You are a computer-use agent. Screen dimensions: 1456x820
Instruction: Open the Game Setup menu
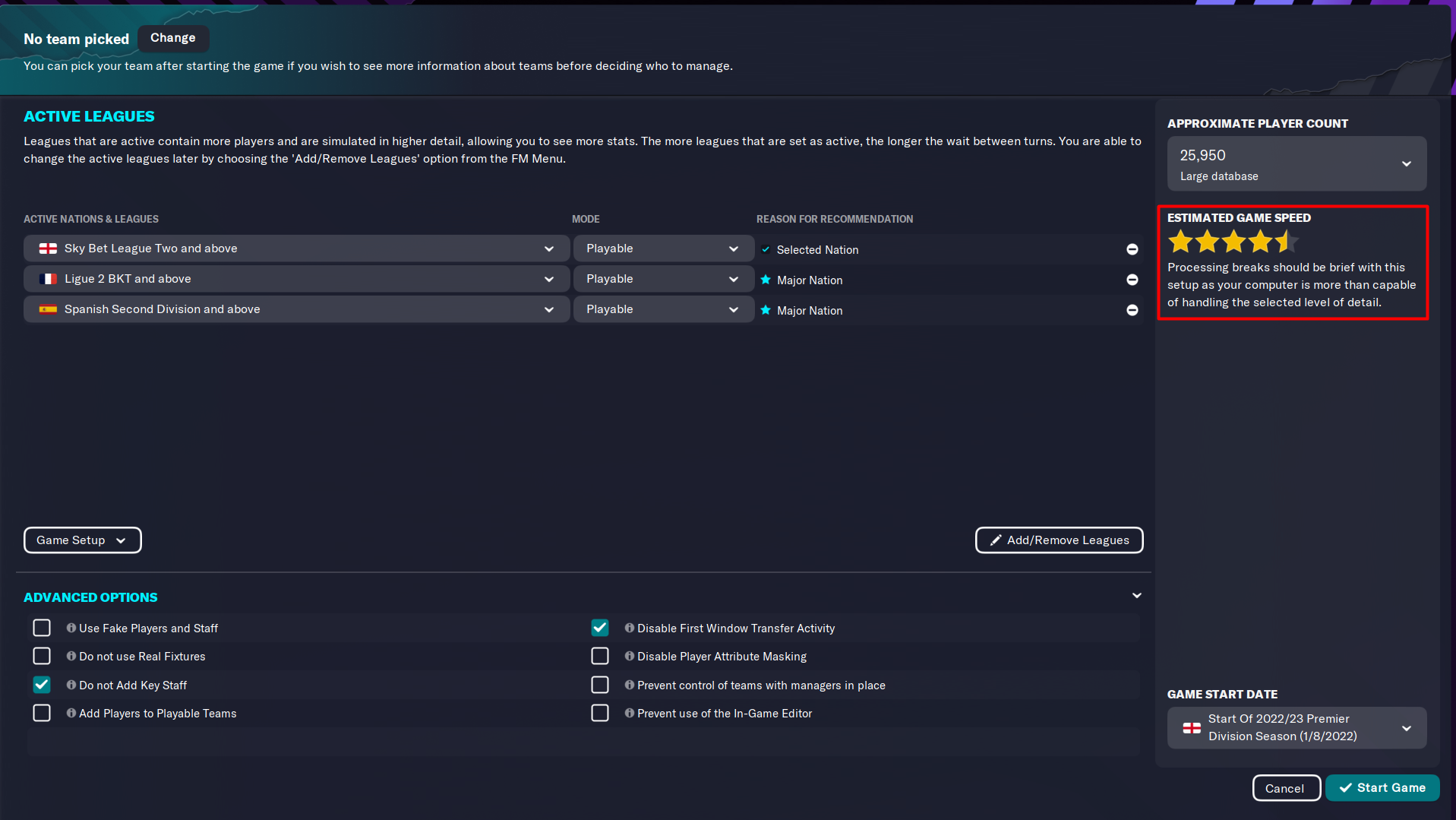click(82, 540)
